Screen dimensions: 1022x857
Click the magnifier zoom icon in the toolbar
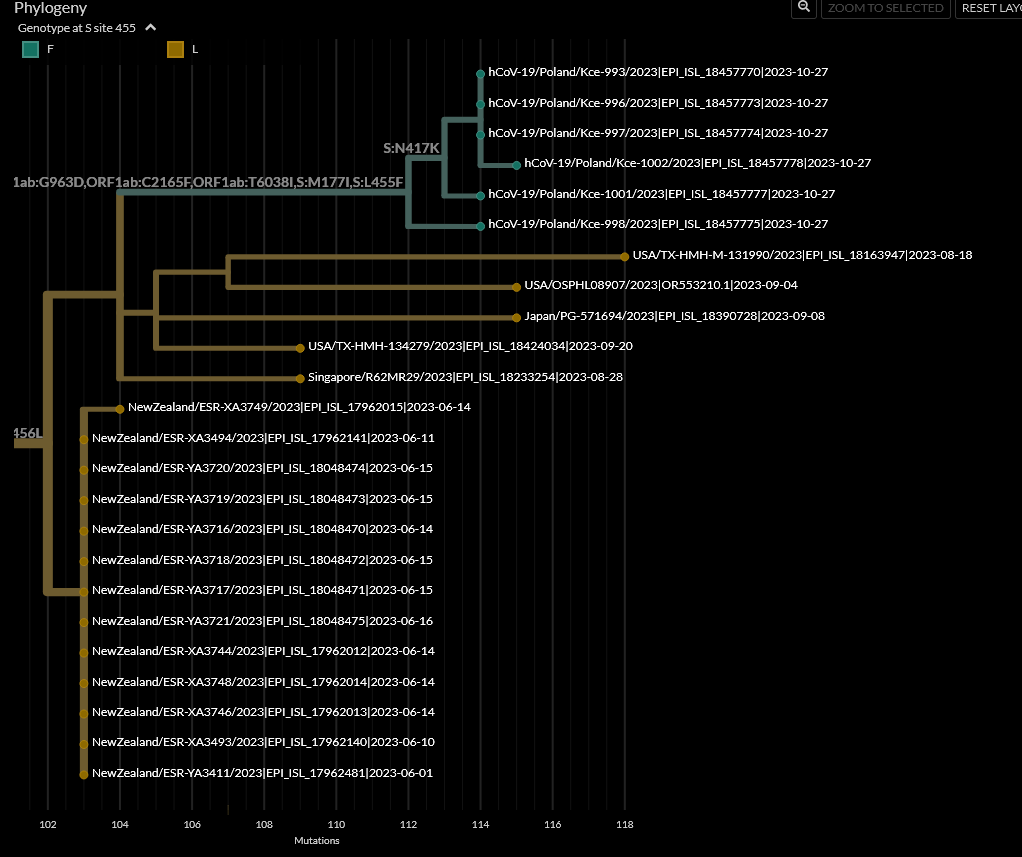point(803,8)
